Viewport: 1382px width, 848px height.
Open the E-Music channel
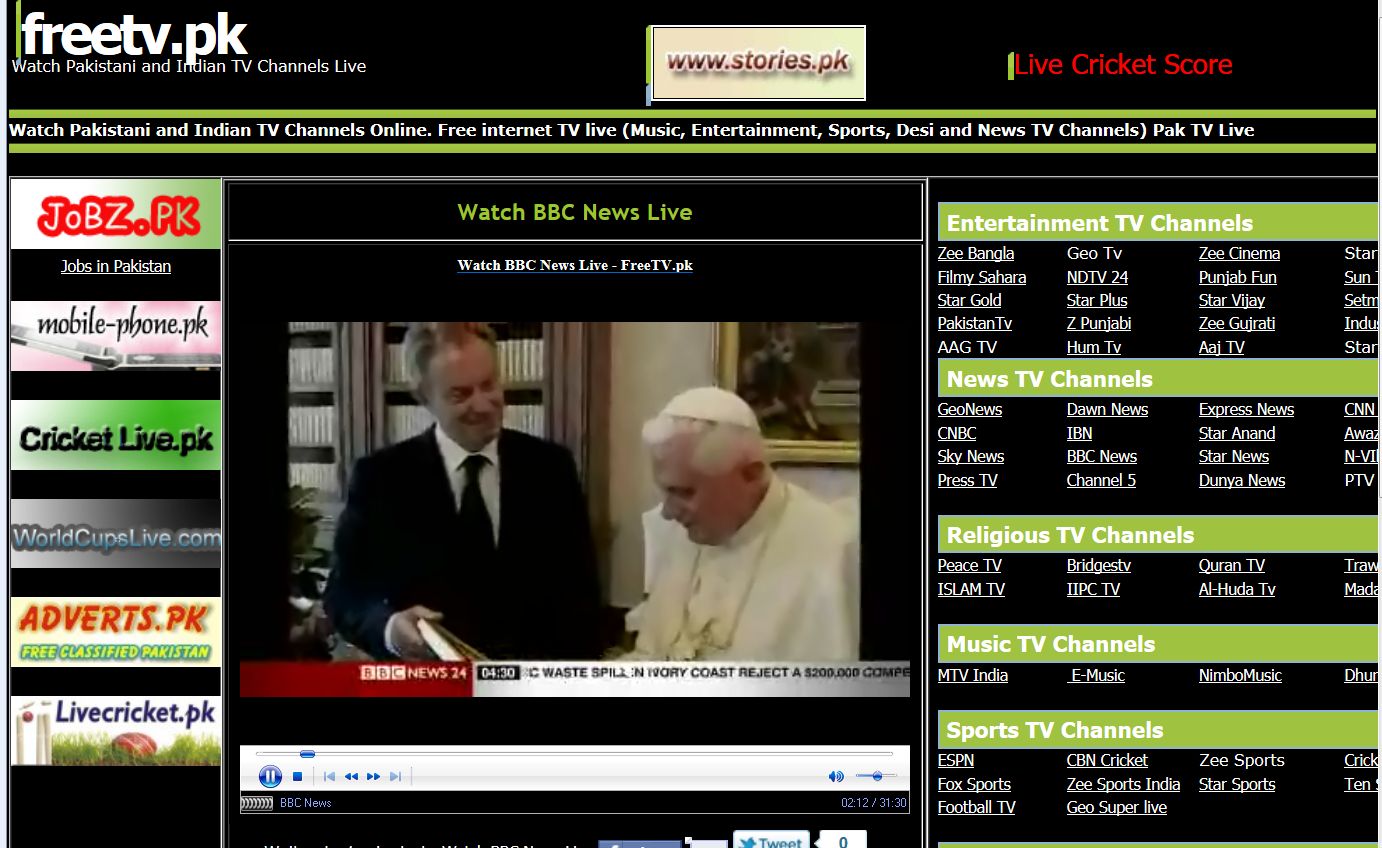(1097, 675)
